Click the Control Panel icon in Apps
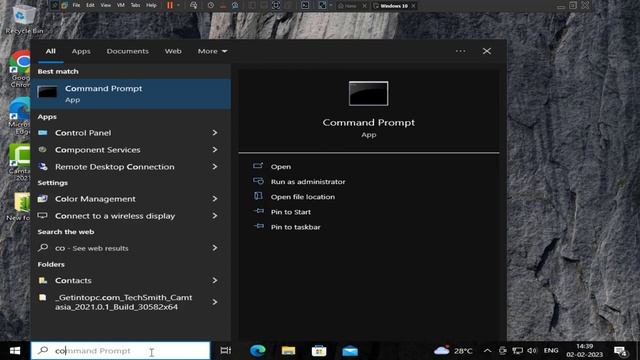Viewport: 640px width, 360px height. pyautogui.click(x=43, y=133)
